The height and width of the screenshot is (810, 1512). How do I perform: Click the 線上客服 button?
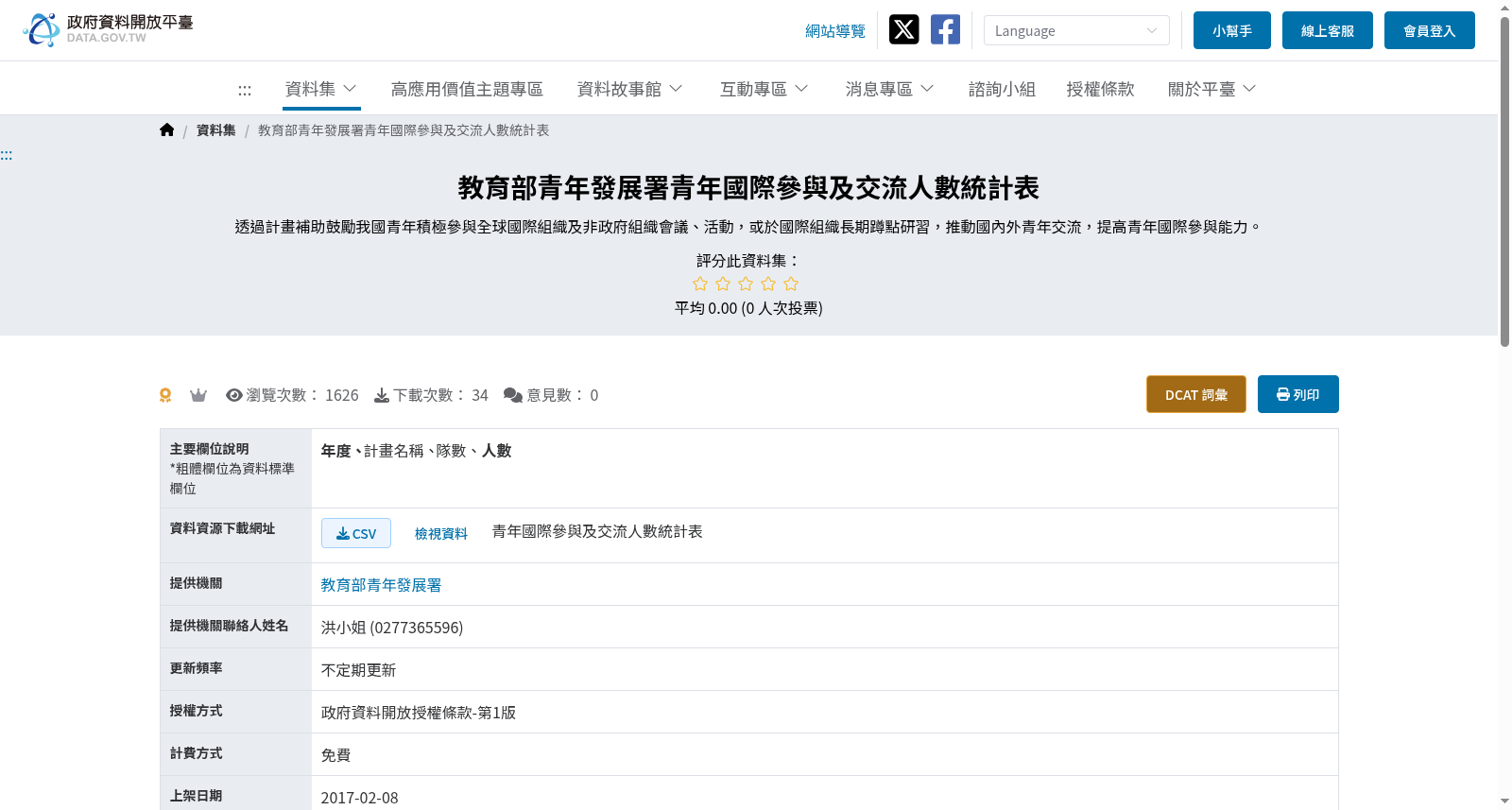click(x=1328, y=30)
